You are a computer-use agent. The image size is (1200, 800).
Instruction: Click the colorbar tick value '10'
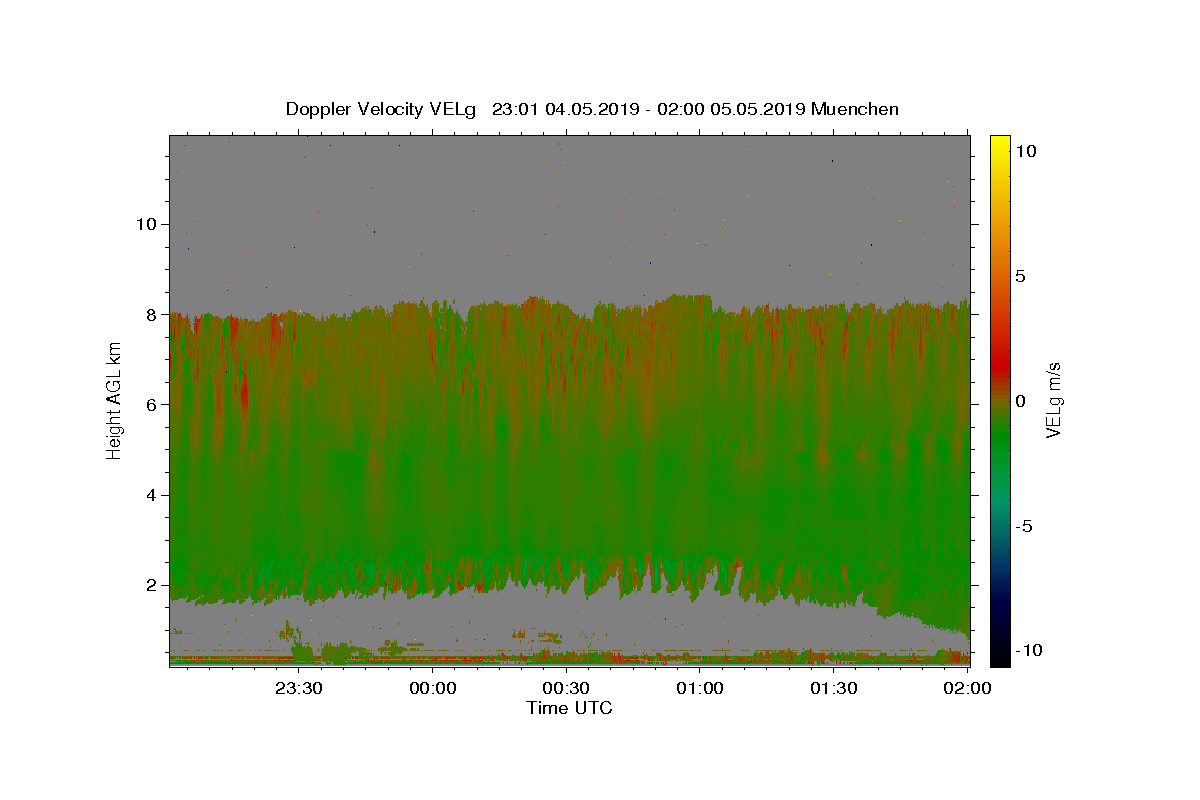1025,151
